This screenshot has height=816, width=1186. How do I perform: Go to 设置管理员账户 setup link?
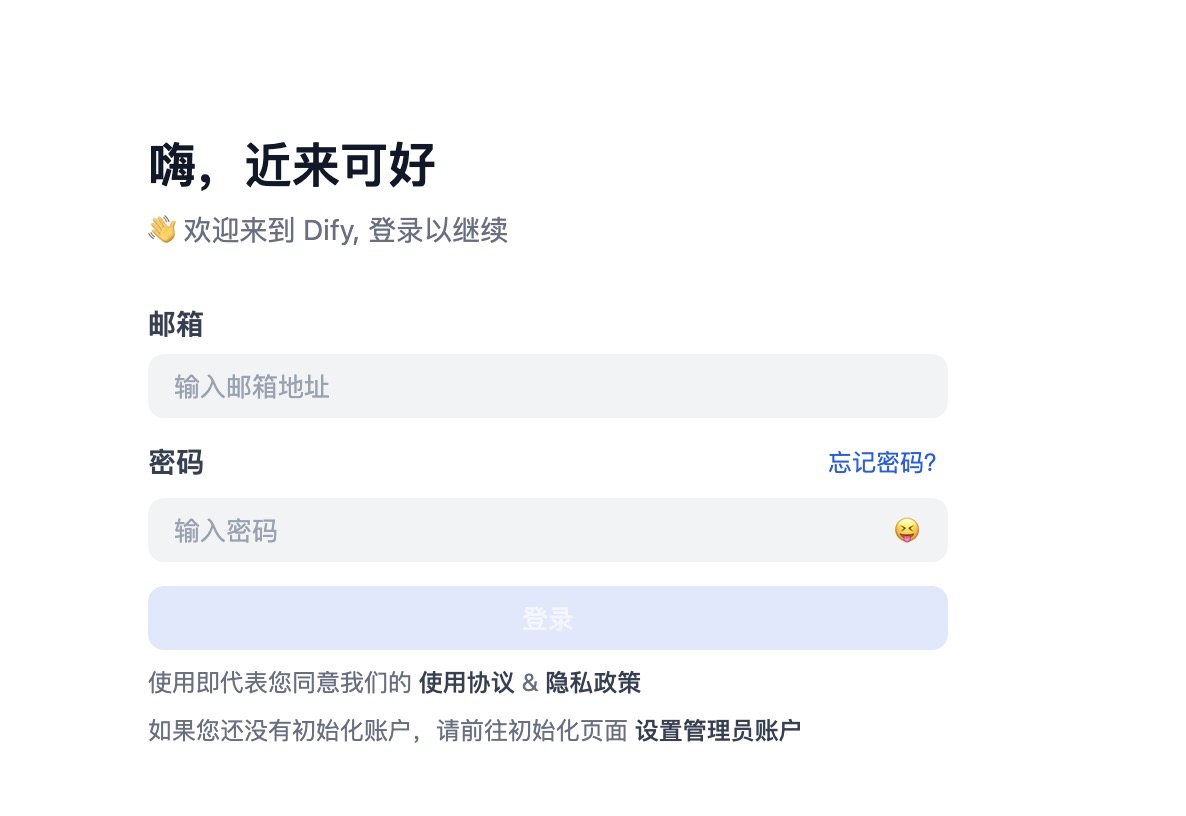718,731
